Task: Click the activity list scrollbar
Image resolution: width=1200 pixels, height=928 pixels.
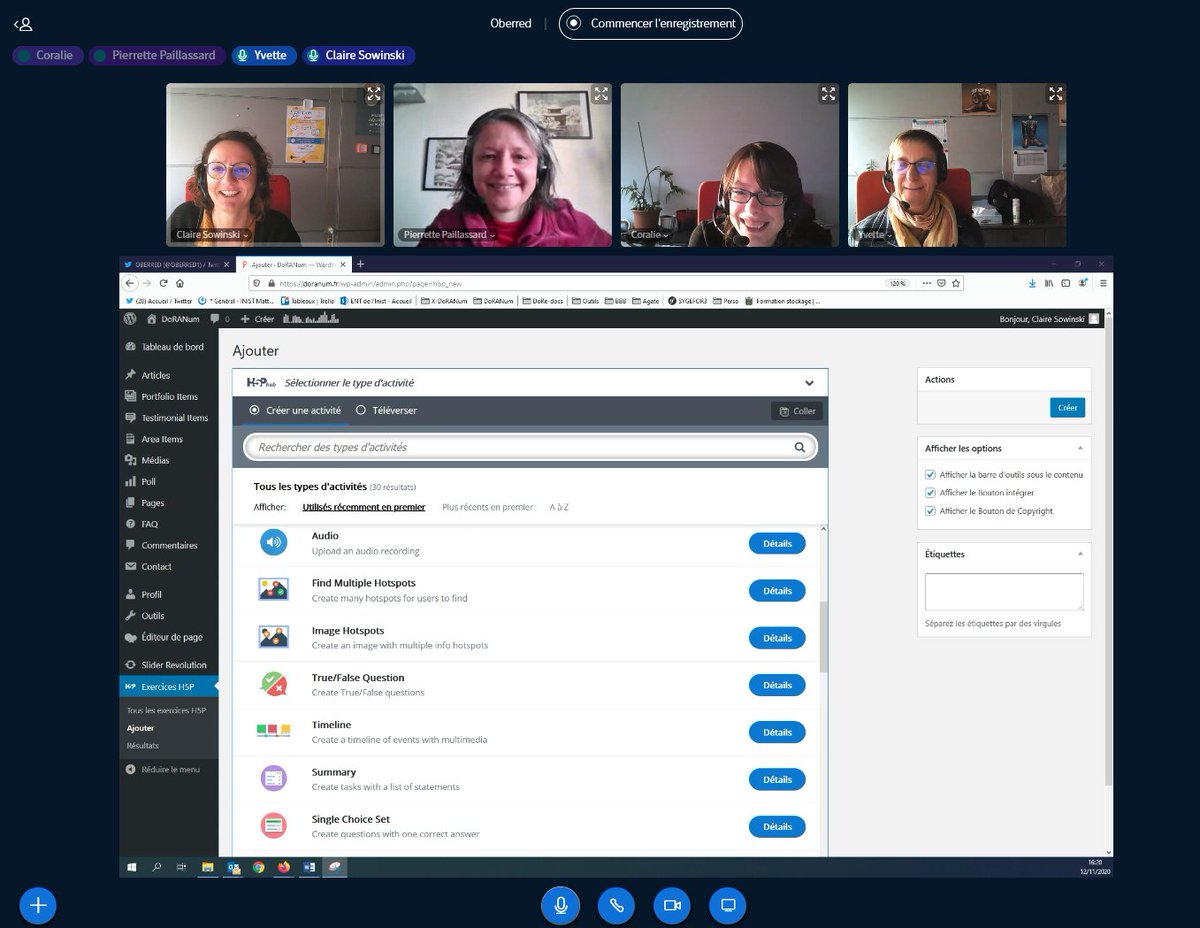Action: click(823, 637)
